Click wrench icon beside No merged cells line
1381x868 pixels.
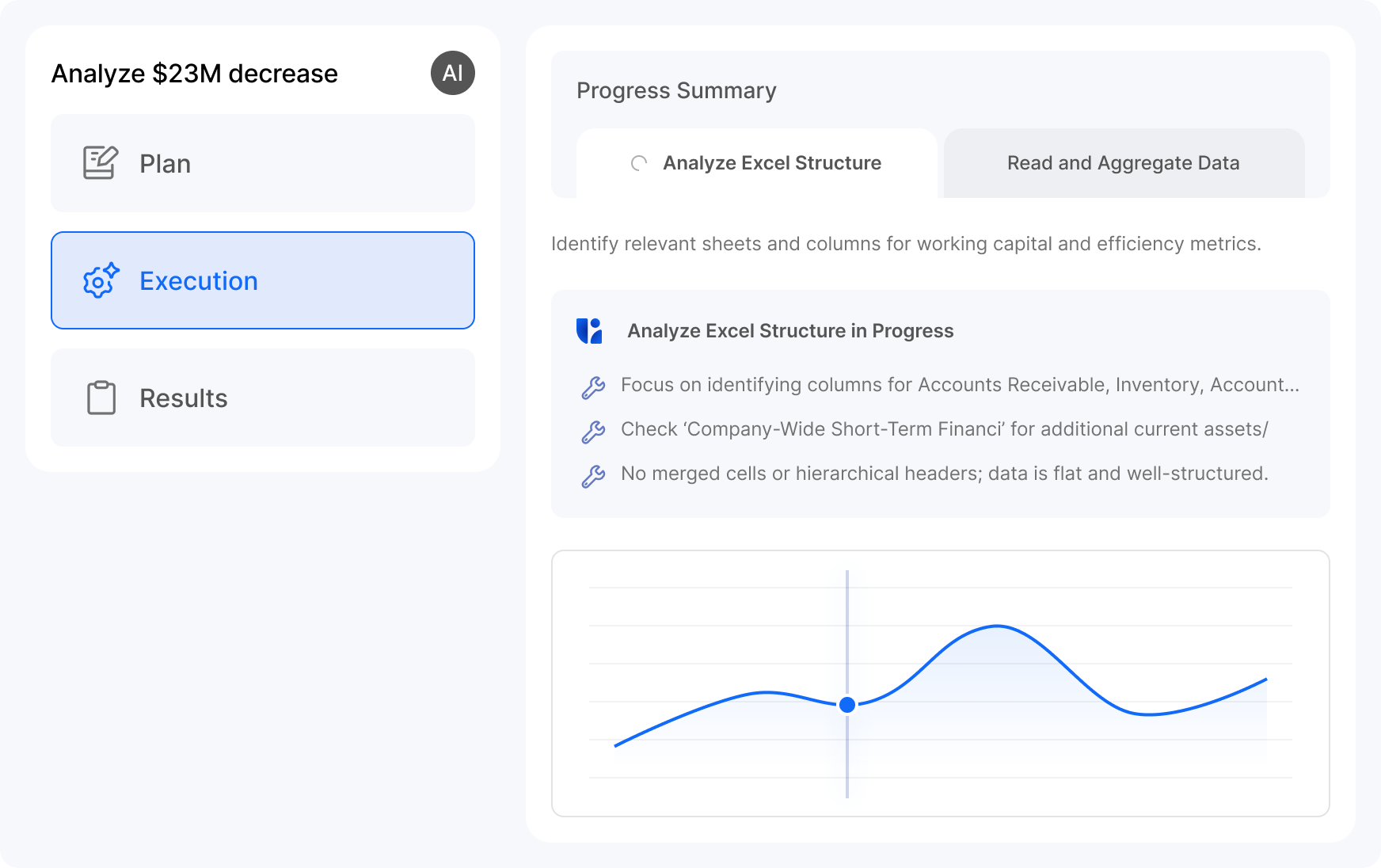click(593, 475)
